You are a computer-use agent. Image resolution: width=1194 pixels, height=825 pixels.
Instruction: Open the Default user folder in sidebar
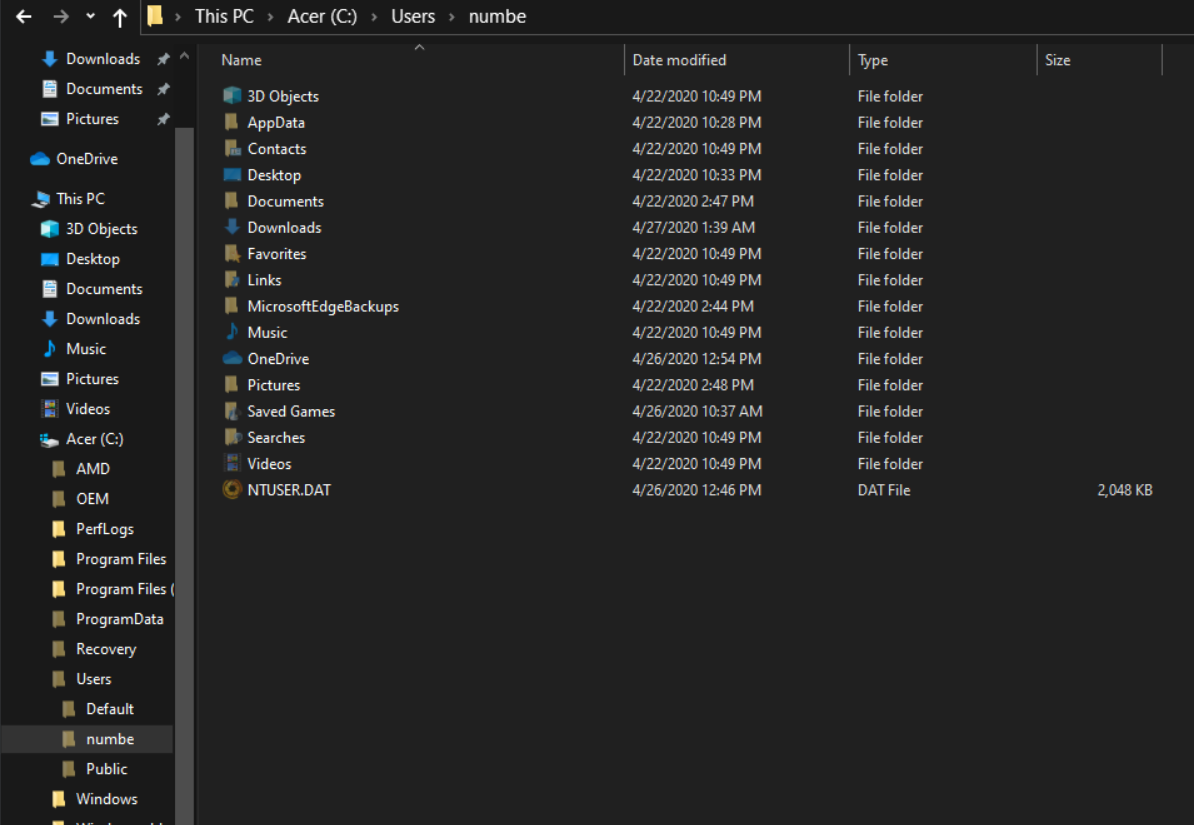[109, 709]
